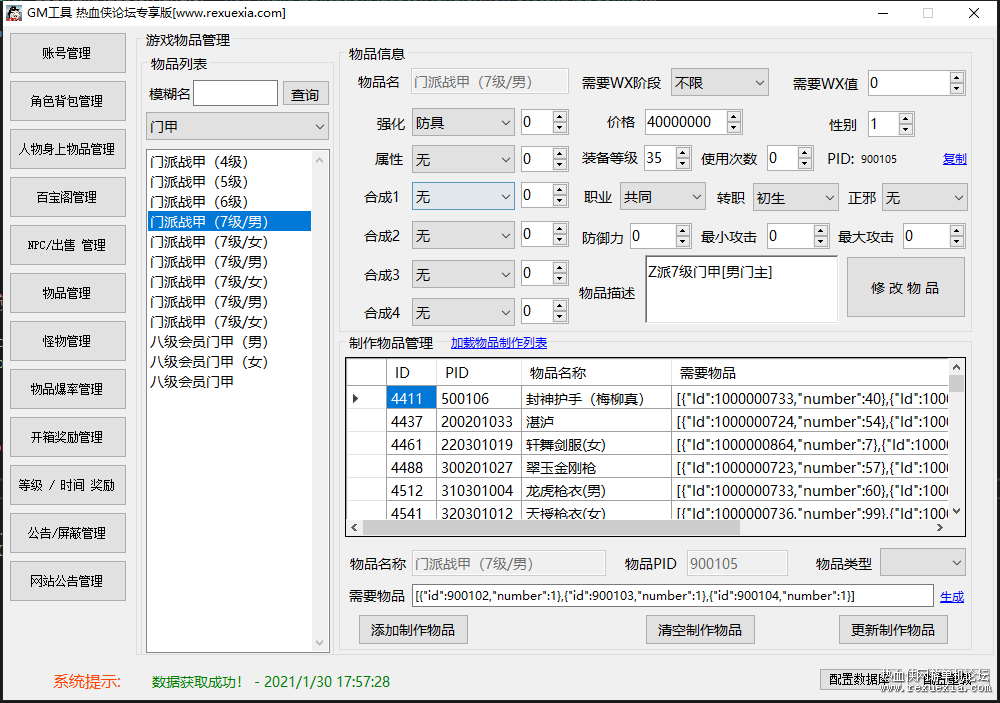Expand 强化 dropdown showing 防具
Screen dimensions: 1000x703
(x=463, y=122)
